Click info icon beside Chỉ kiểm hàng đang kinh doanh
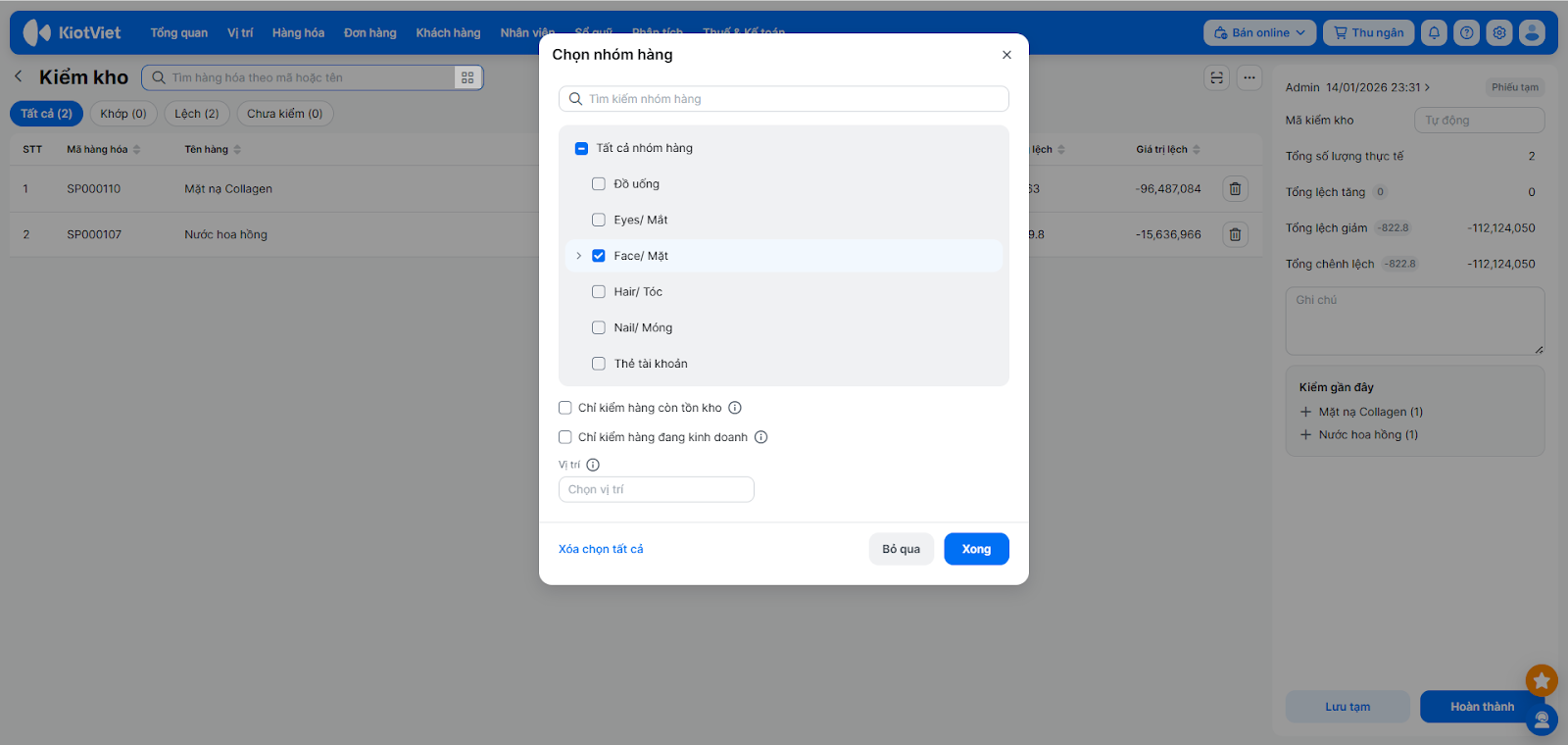 tap(761, 437)
